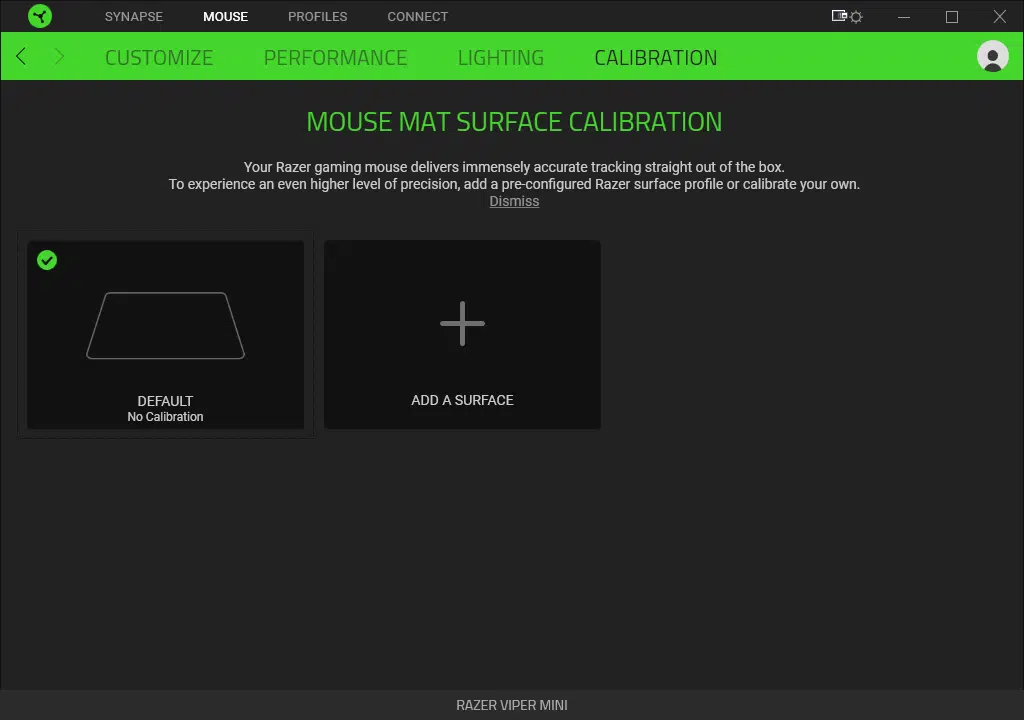Minimize the Synapse window
Viewport: 1024px width, 720px height.
904,16
